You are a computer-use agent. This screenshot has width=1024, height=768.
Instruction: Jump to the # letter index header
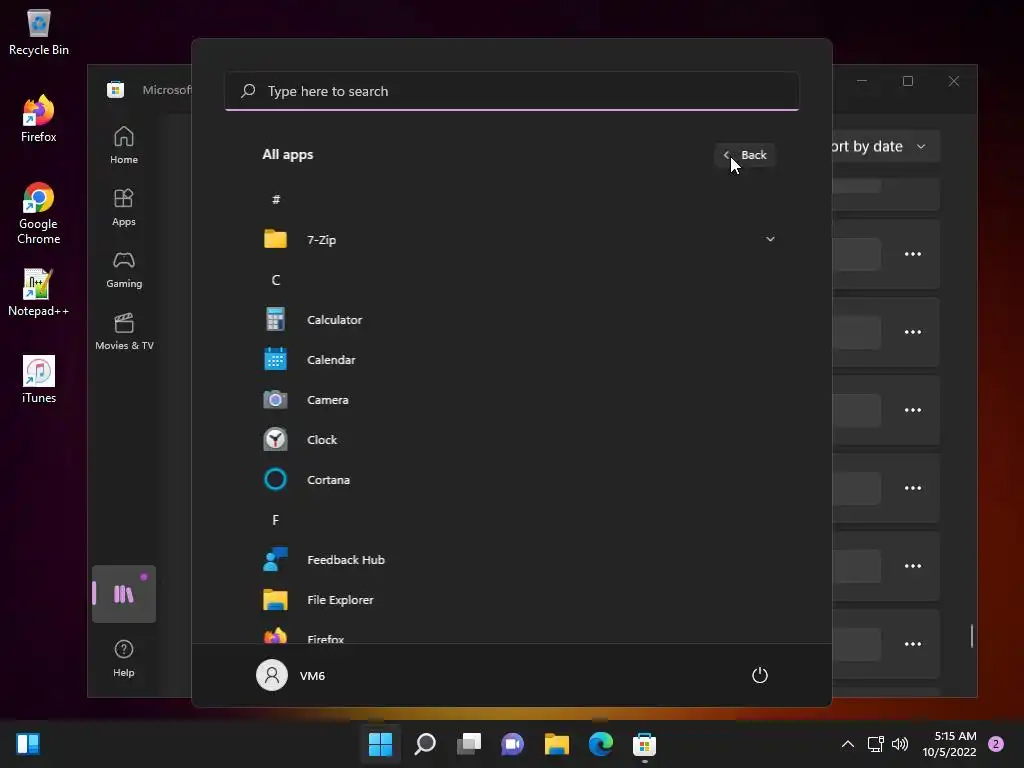tap(276, 199)
